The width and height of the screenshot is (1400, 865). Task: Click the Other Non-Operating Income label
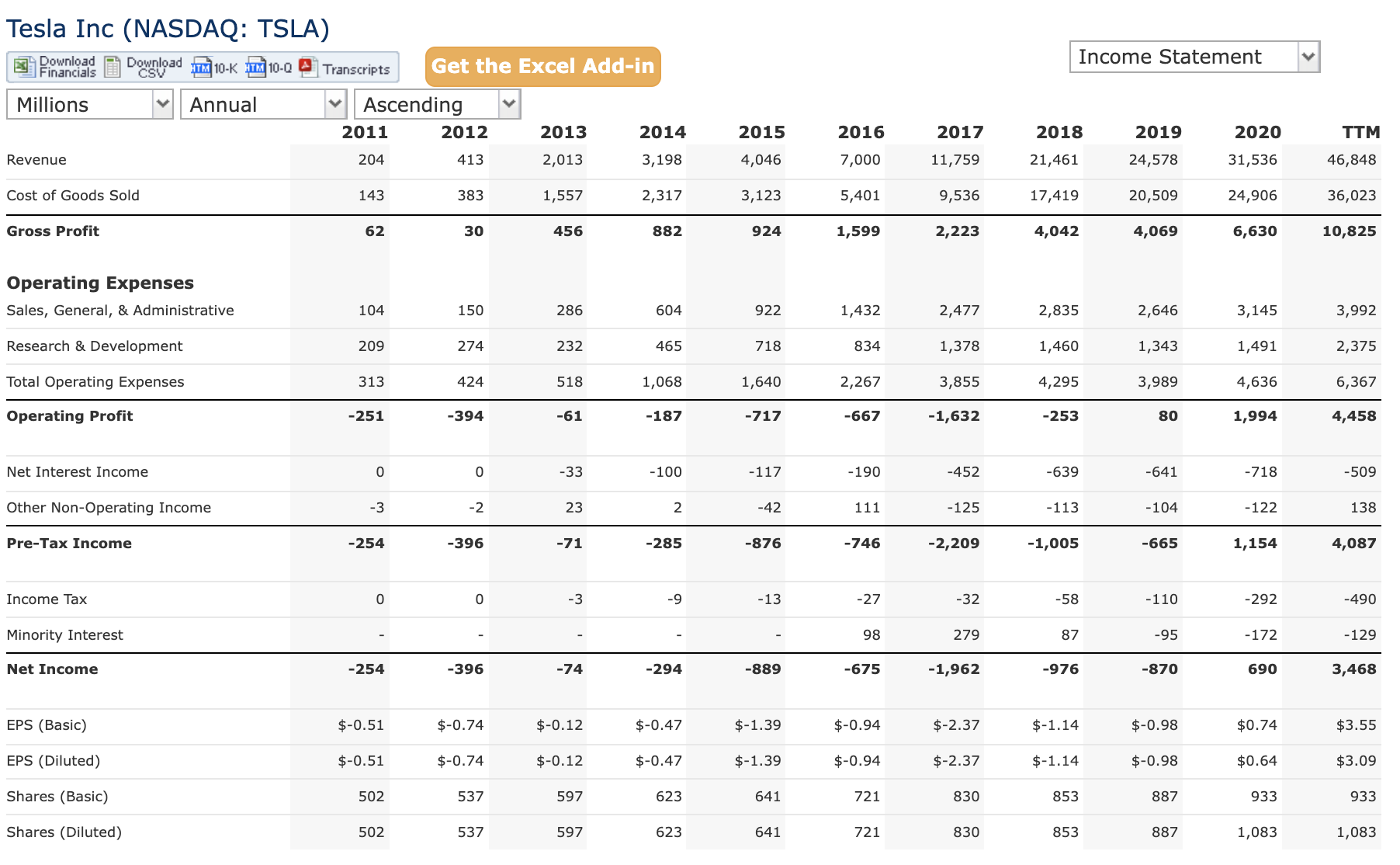click(109, 508)
